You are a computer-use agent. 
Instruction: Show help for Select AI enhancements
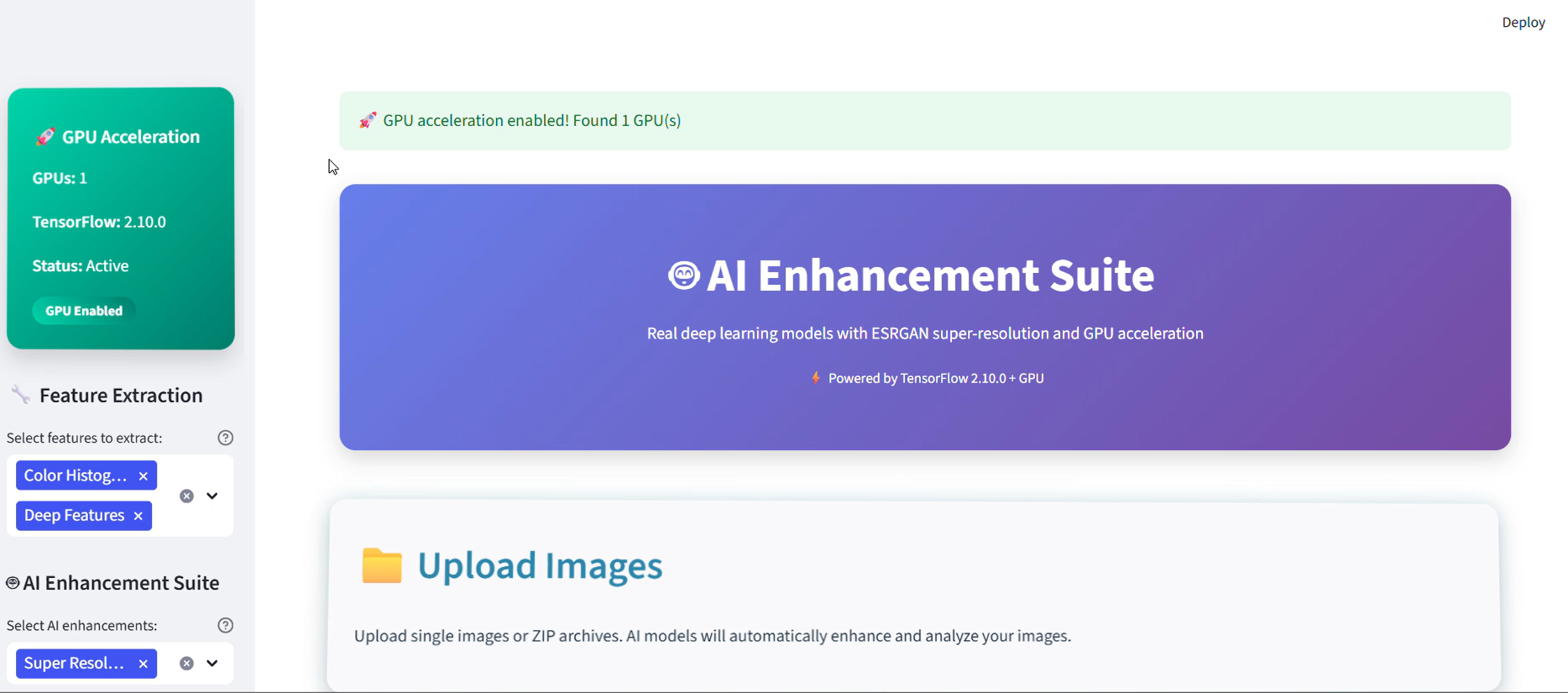coord(225,625)
